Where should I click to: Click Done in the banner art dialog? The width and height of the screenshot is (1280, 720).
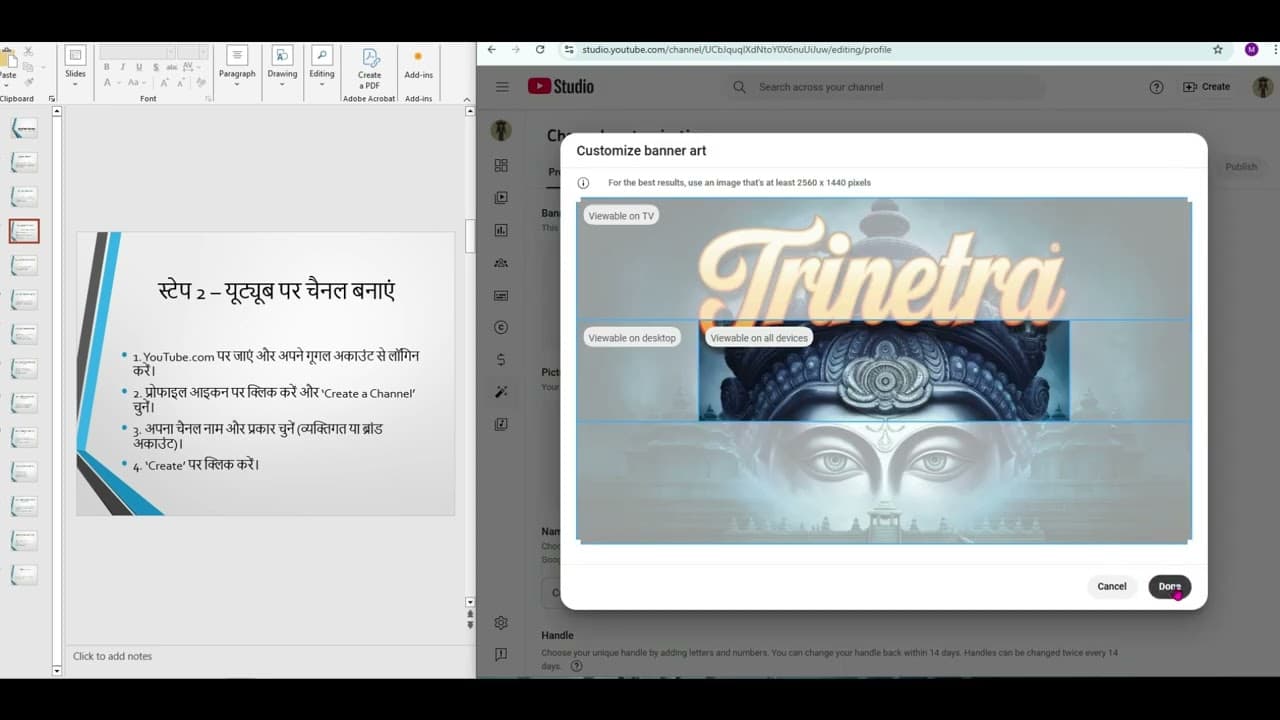click(x=1169, y=587)
